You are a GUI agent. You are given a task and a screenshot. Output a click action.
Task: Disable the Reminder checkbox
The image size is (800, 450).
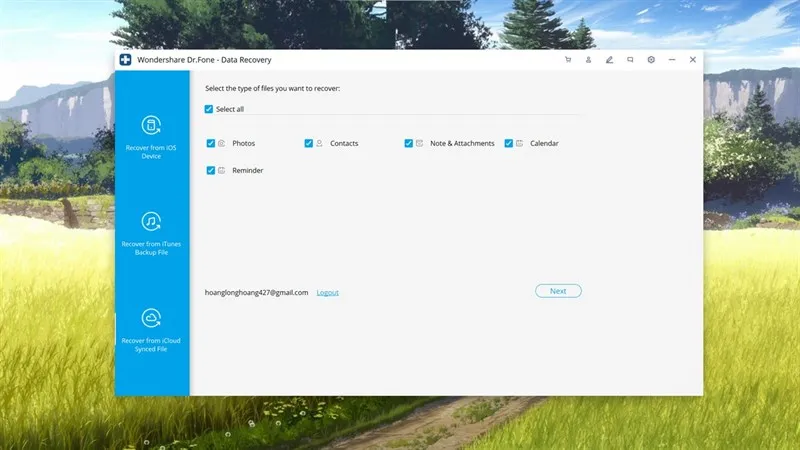211,170
